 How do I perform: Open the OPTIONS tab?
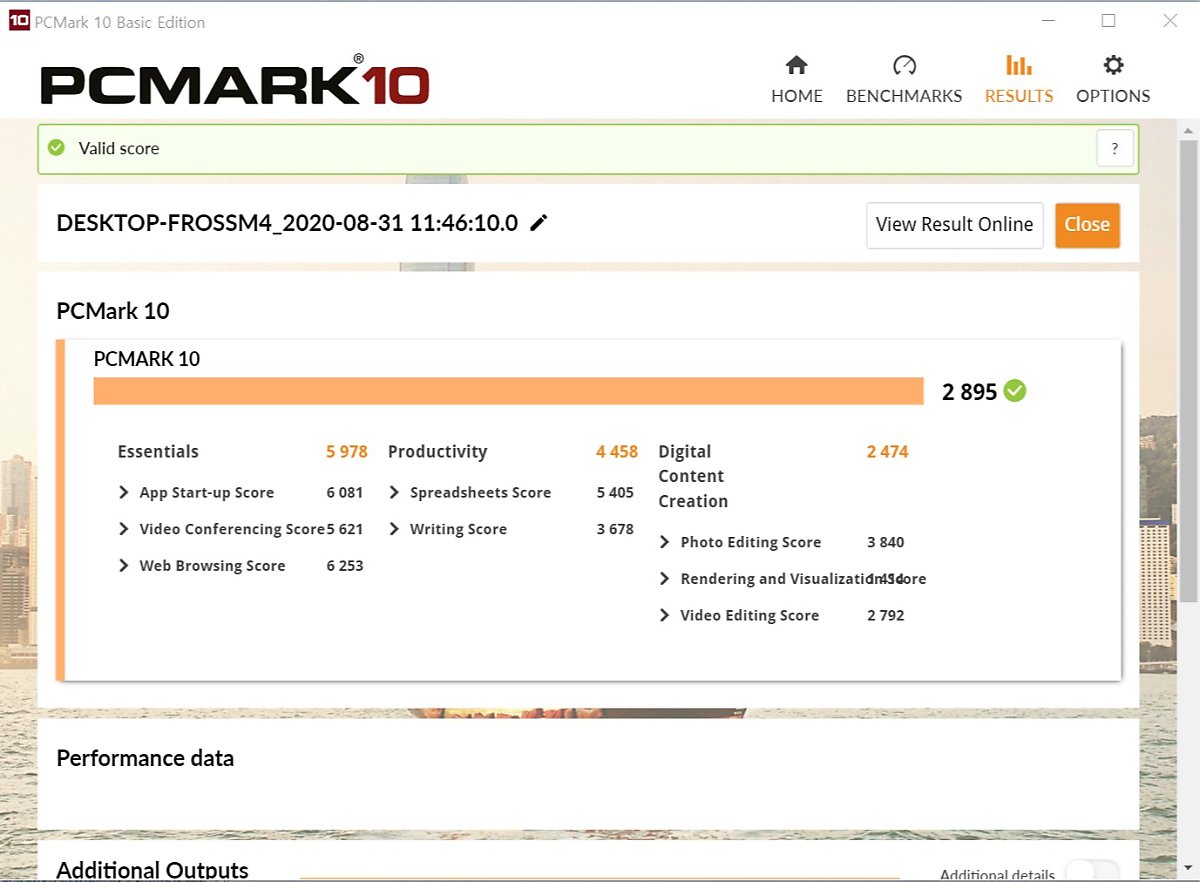tap(1113, 80)
